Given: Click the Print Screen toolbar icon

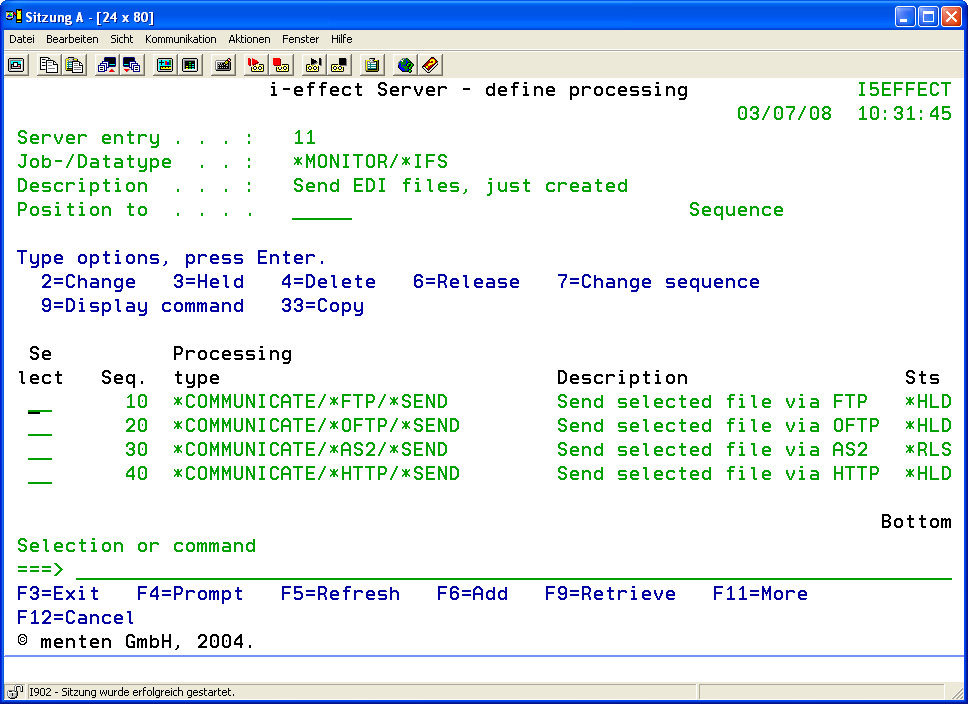Looking at the screenshot, I should pyautogui.click(x=17, y=65).
